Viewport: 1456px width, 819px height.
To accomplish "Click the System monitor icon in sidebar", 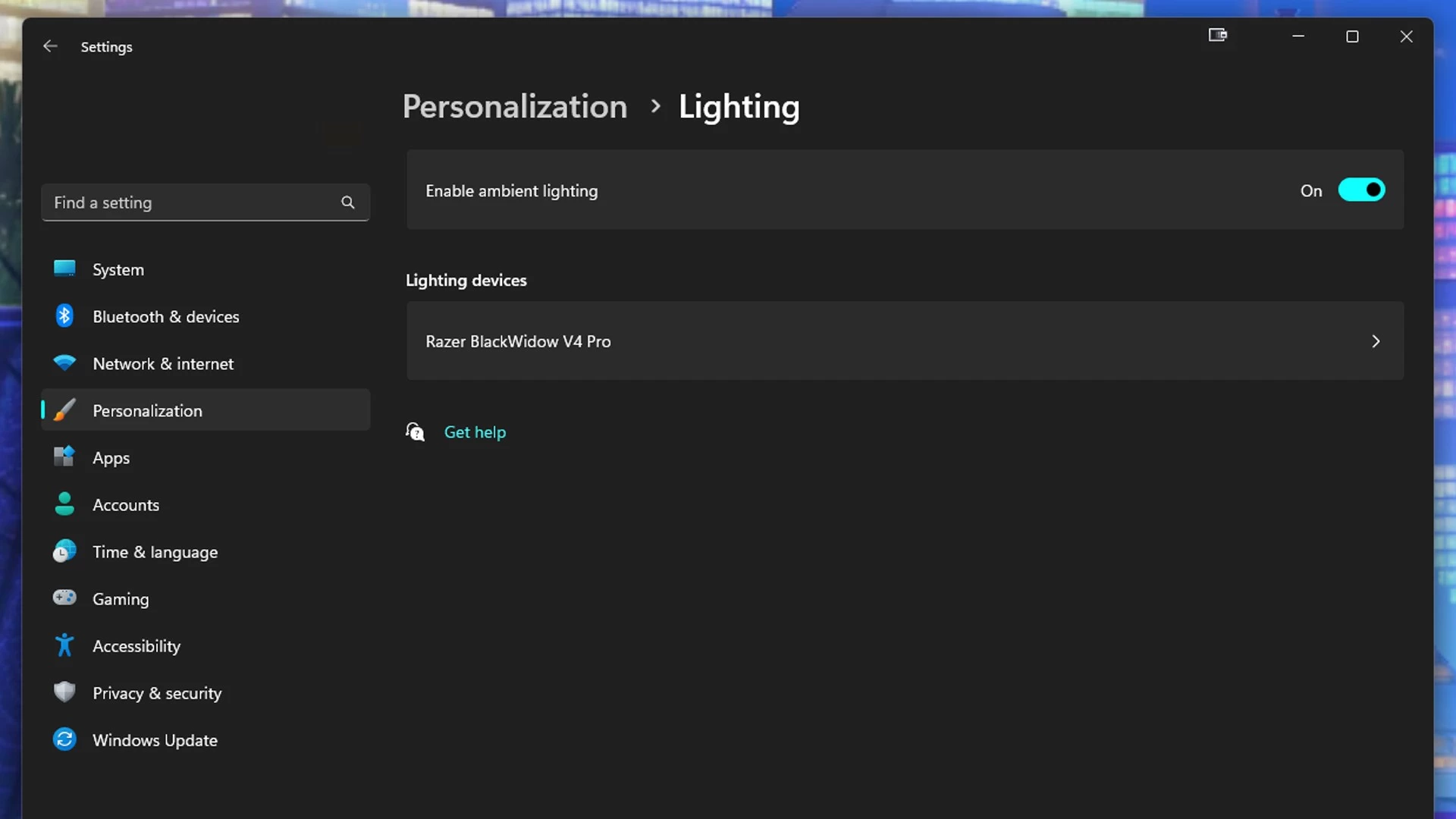I will 64,268.
